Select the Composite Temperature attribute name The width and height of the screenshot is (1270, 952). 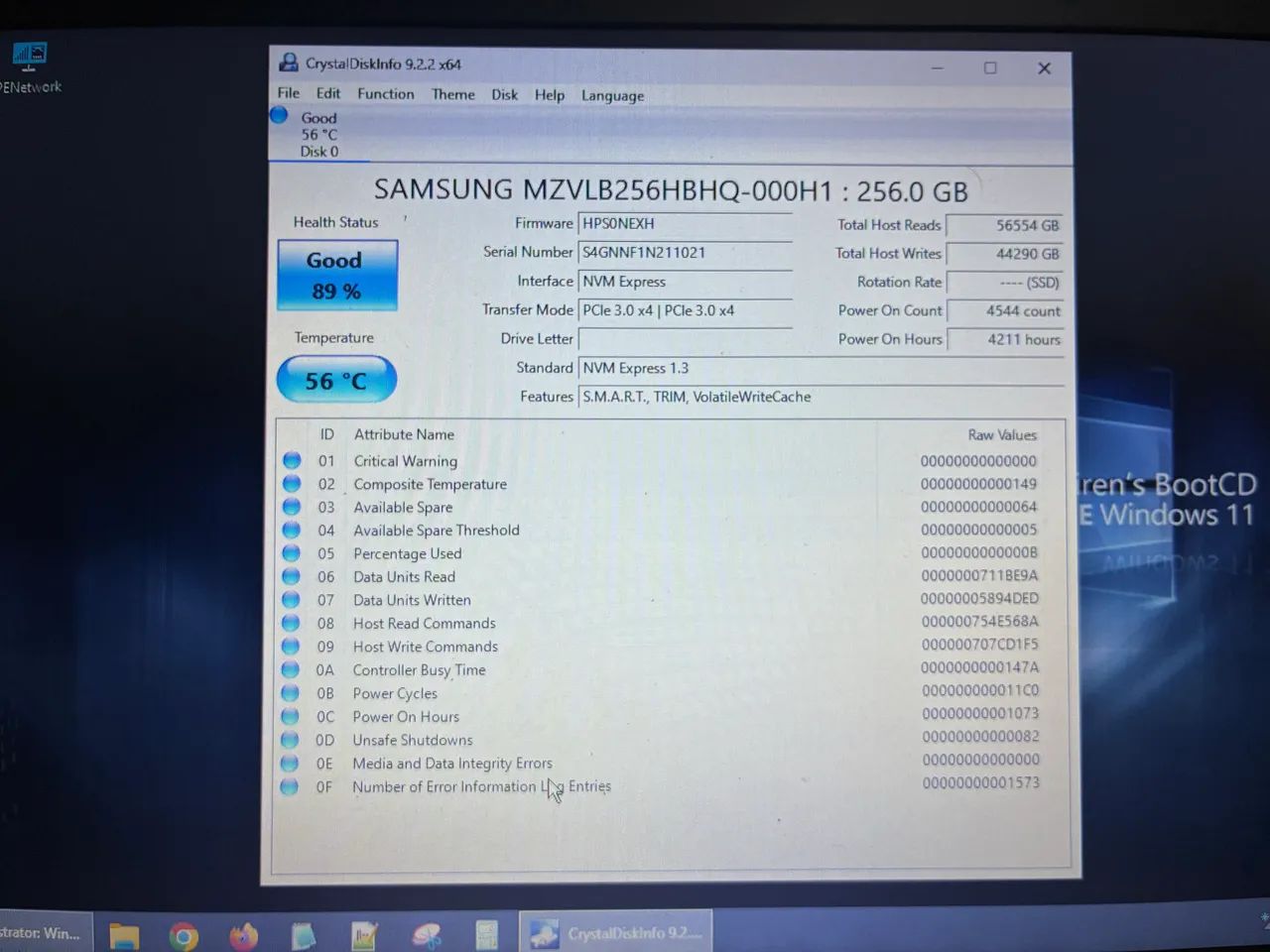point(431,484)
